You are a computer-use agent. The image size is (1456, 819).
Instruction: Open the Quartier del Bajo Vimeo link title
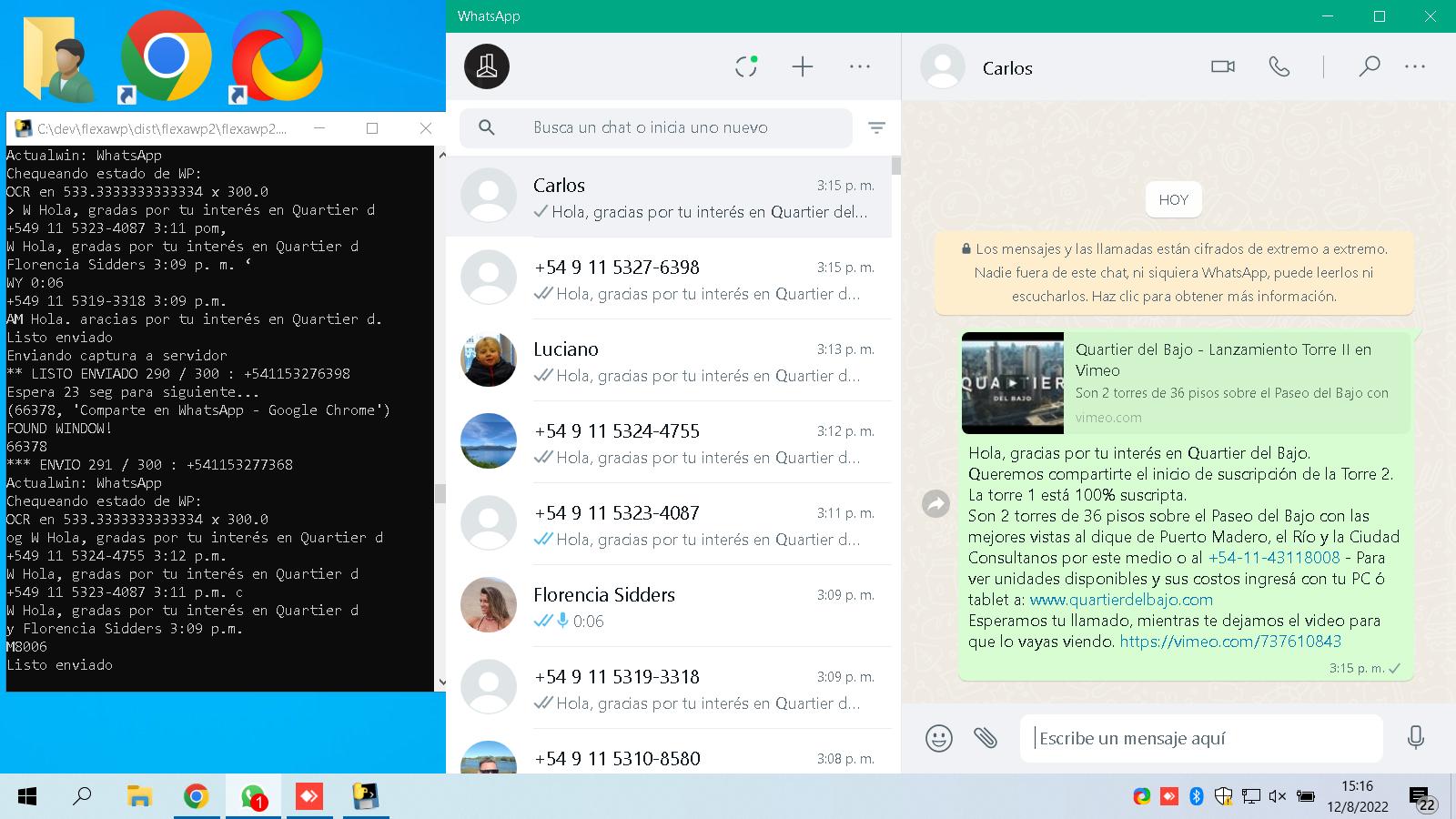(1223, 359)
